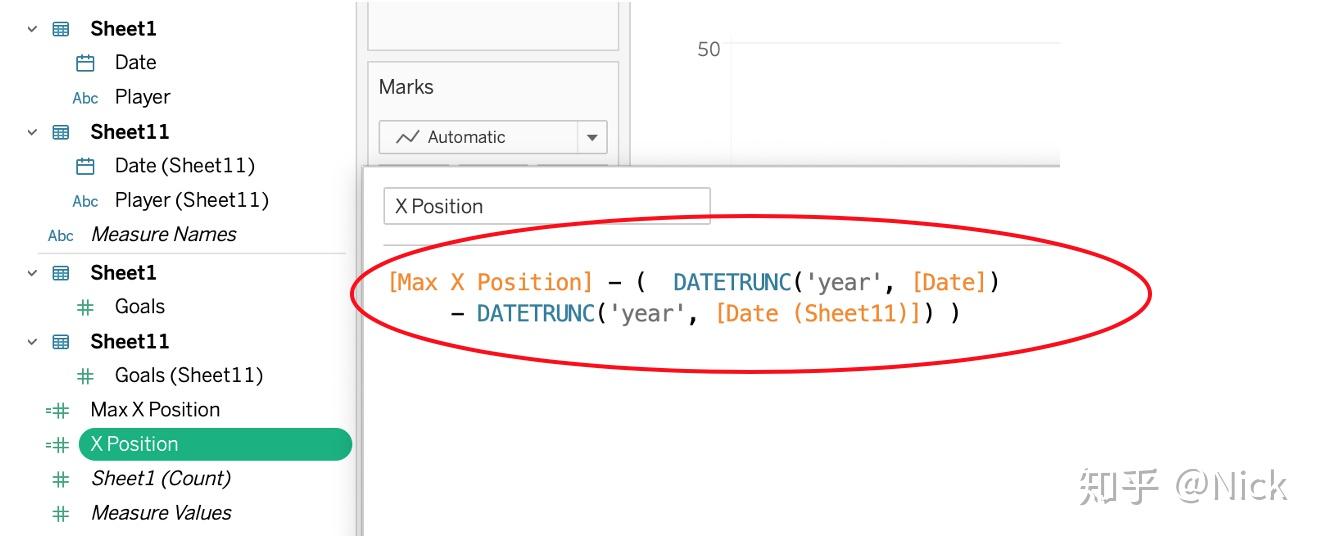
Task: Click the number icon beside Measure Values
Action: [x=61, y=513]
